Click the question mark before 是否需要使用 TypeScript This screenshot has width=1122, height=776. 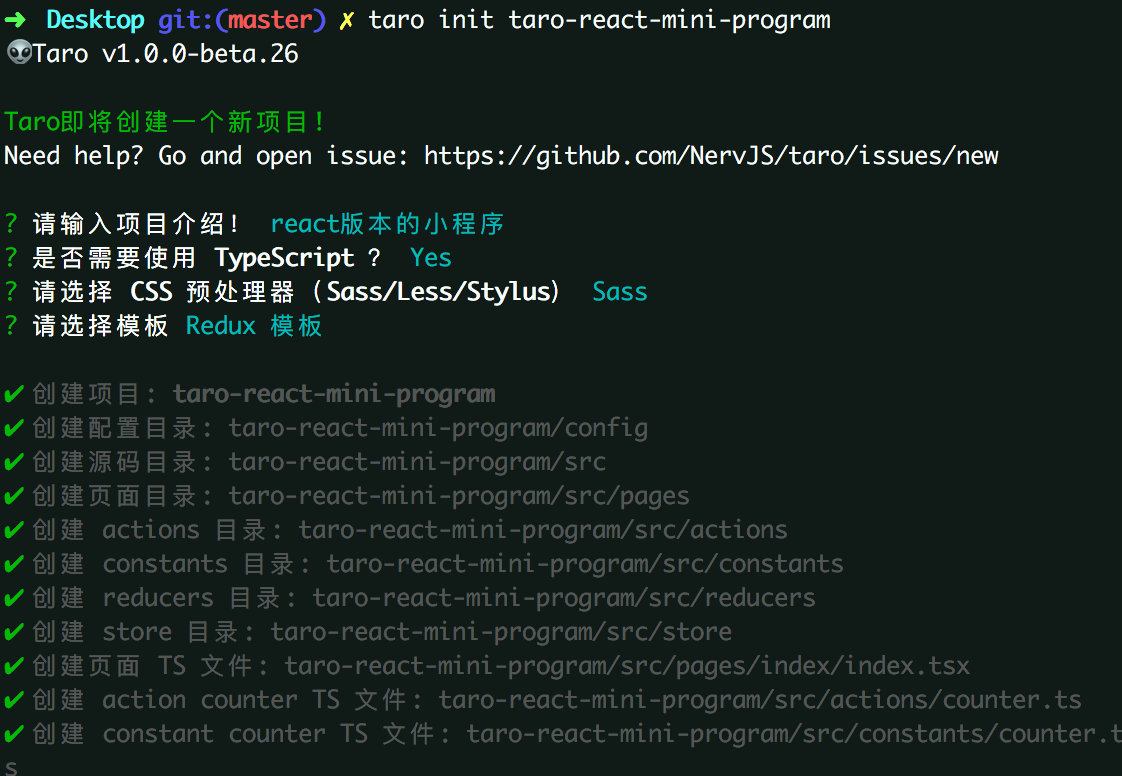[x=11, y=257]
